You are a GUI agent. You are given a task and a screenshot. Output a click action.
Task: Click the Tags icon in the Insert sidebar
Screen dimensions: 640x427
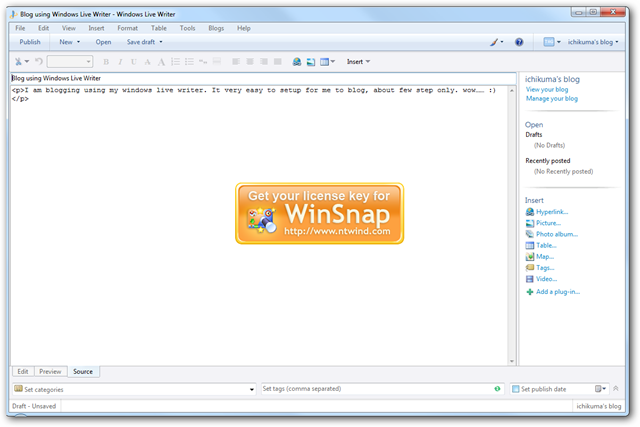[x=530, y=267]
